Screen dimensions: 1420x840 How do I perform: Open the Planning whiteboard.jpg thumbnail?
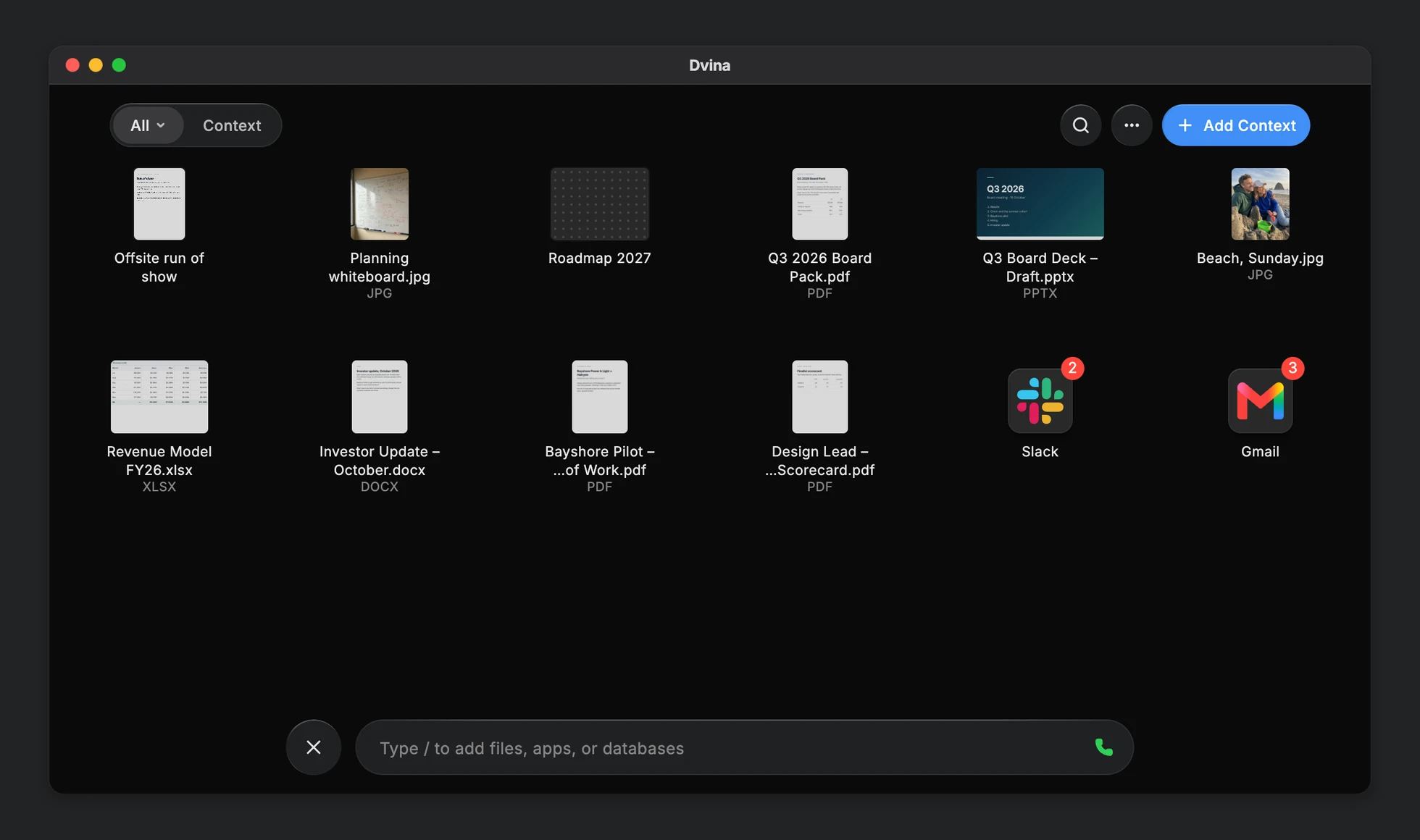pyautogui.click(x=380, y=203)
